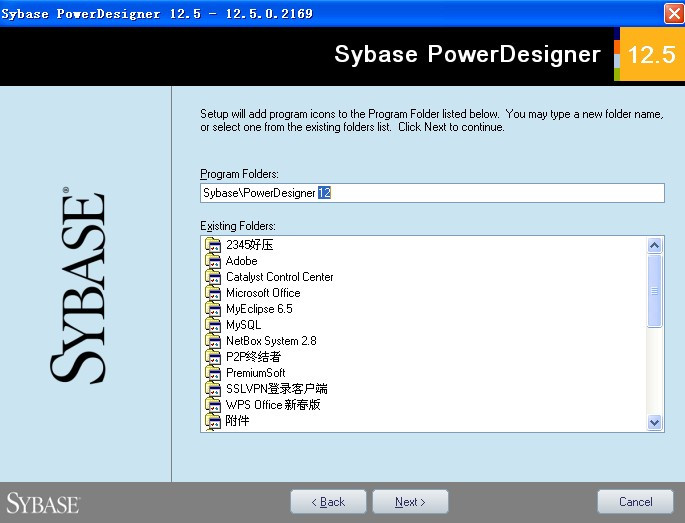The image size is (685, 523).
Task: Select the P2P终结者 entry
Action: (x=253, y=357)
